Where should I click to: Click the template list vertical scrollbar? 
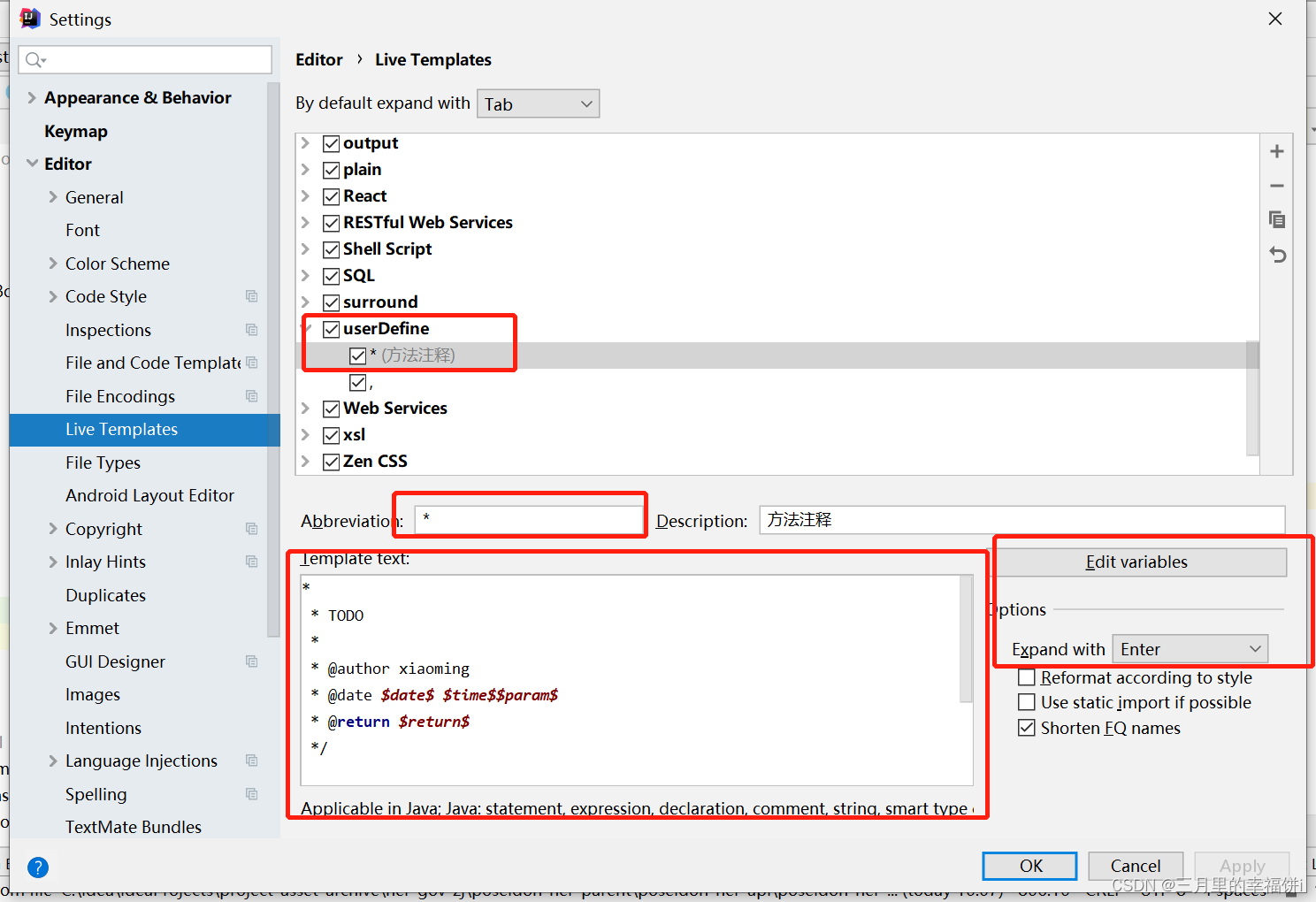click(x=1252, y=398)
